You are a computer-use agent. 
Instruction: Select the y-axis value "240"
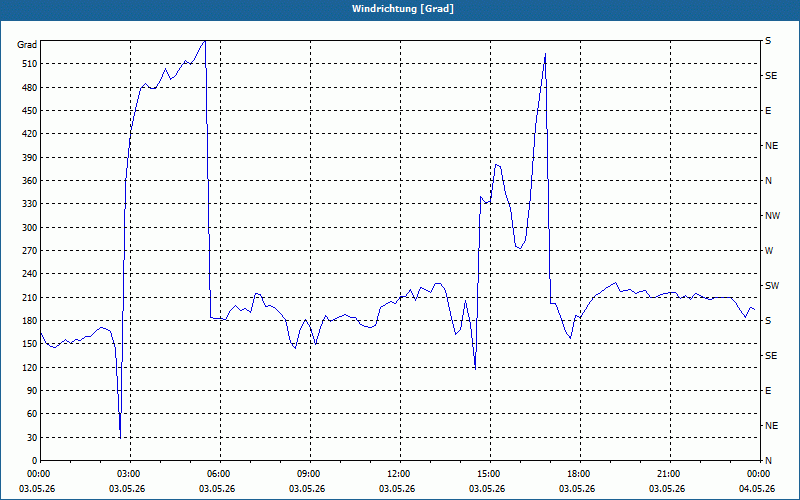(x=29, y=274)
